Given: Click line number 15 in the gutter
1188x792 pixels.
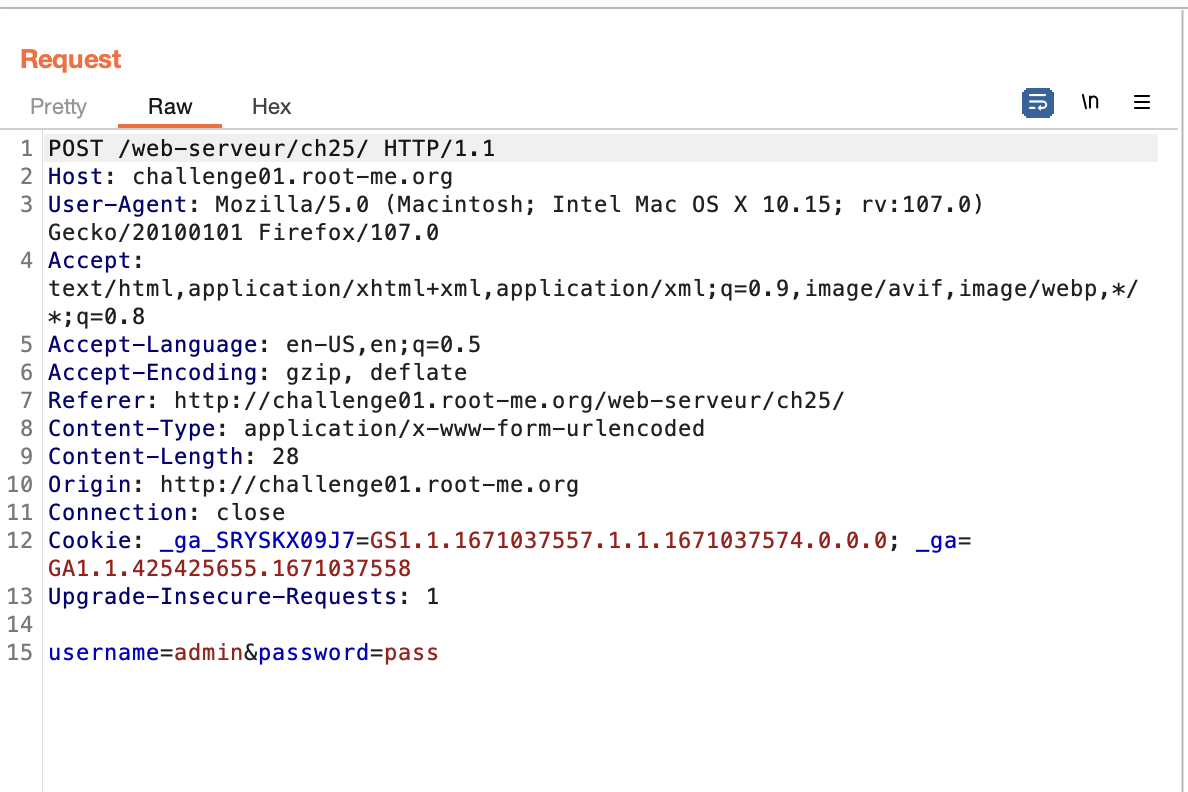Looking at the screenshot, I should pos(28,652).
